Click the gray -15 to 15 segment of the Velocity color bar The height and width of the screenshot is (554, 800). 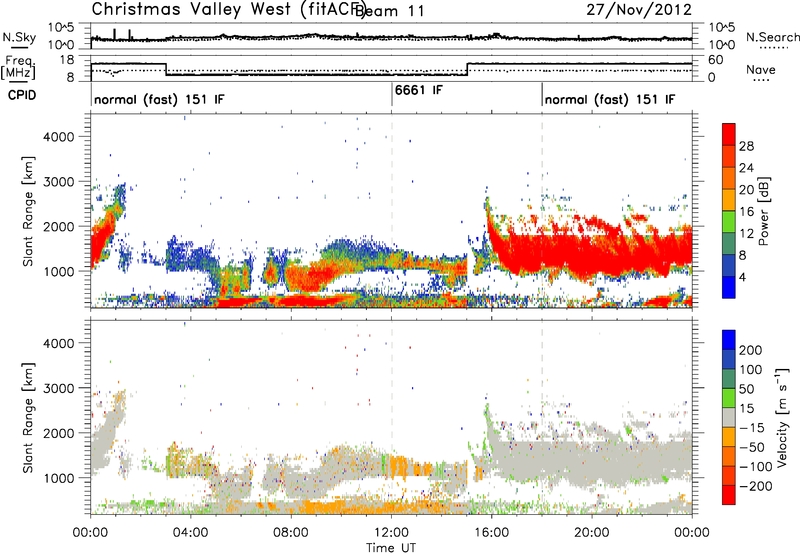729,418
